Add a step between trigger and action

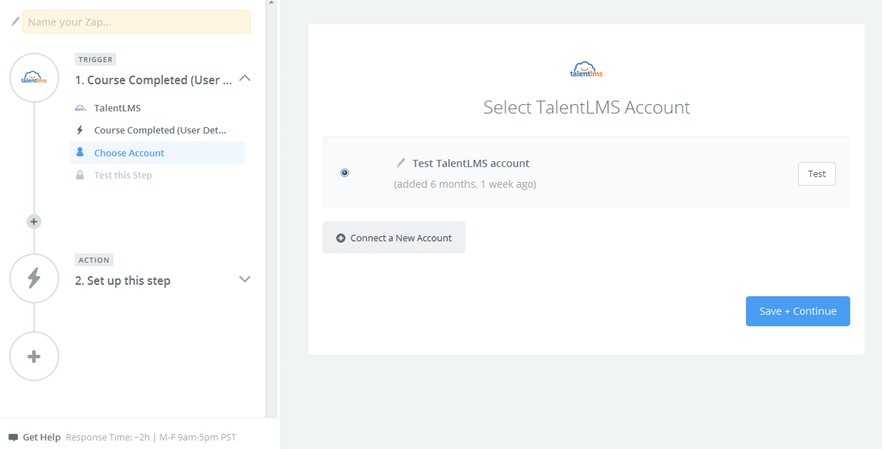coord(34,222)
